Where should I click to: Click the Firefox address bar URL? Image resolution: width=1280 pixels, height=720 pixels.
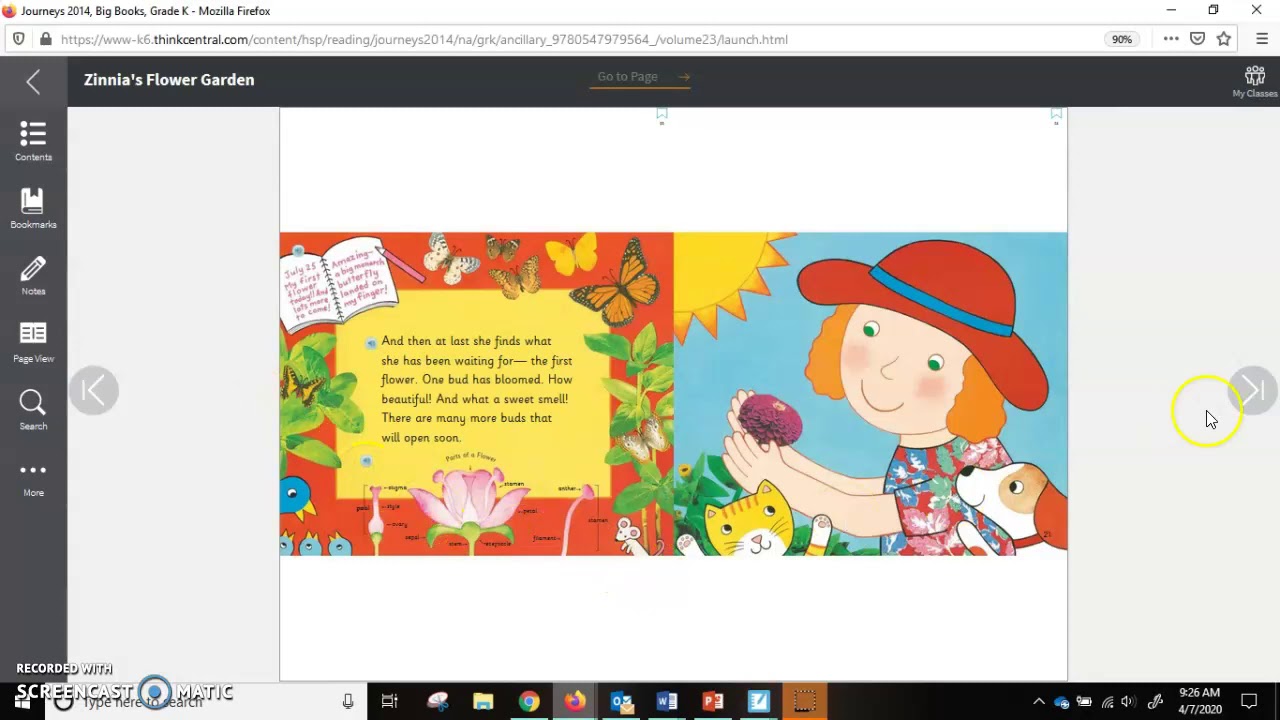(424, 39)
